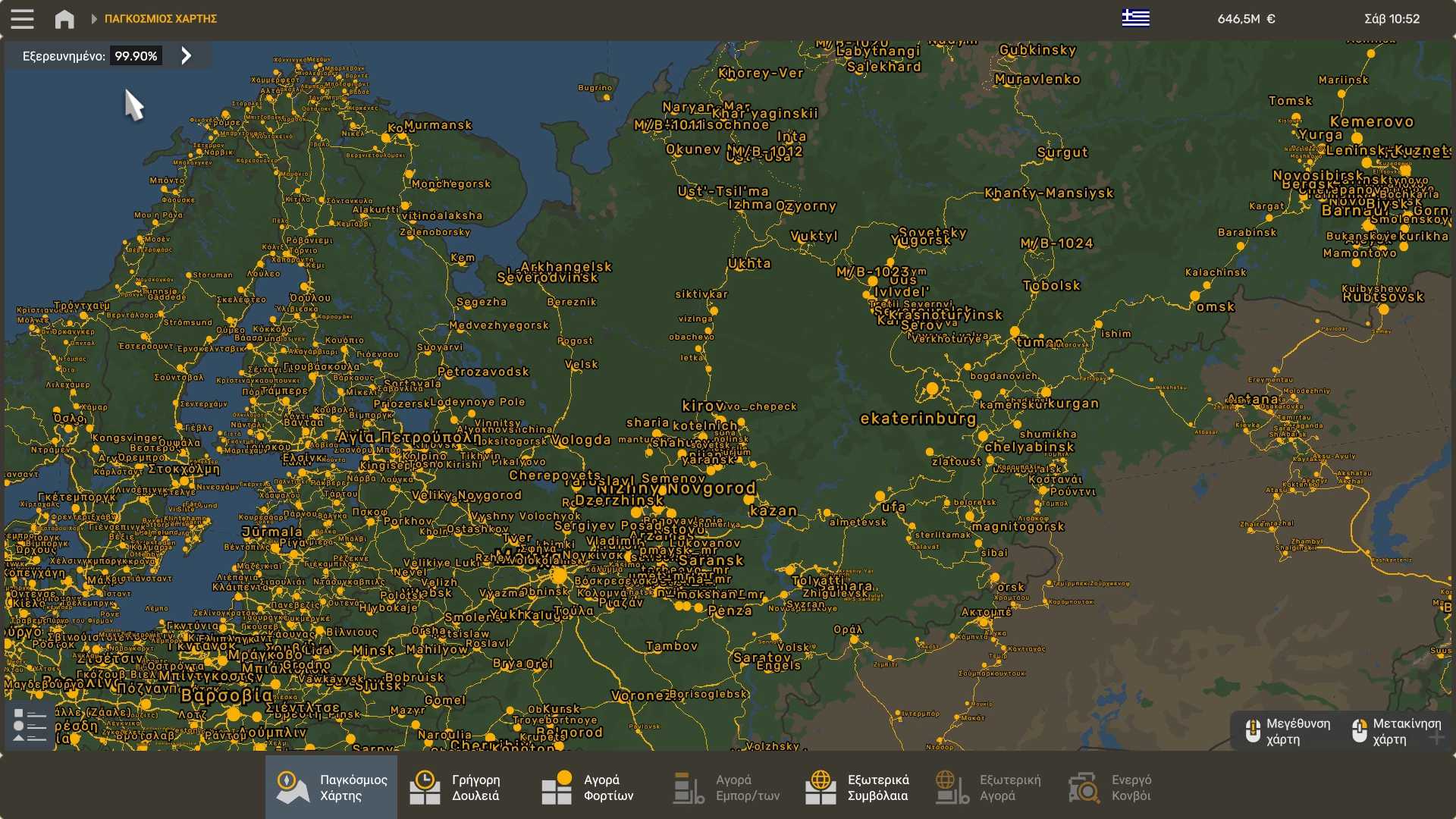The height and width of the screenshot is (819, 1456).
Task: Click the ΠΑΓΚΟΣΜΙΟΣ ΧΑΡΤΗΣ breadcrumb
Action: [x=161, y=19]
